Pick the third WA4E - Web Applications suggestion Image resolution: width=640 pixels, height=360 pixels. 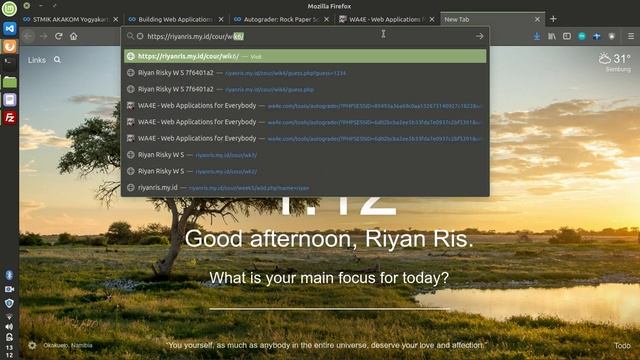[x=305, y=138]
